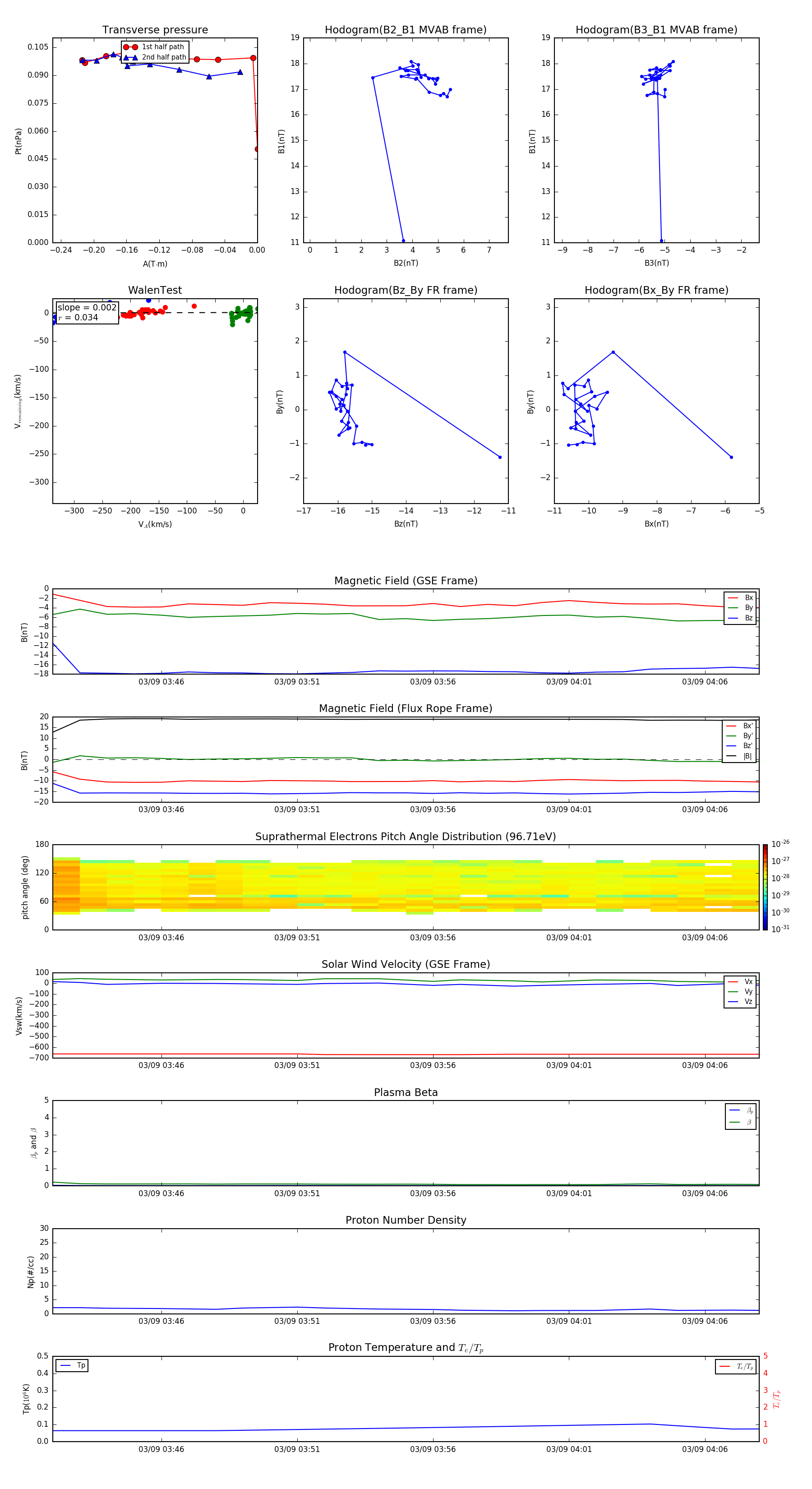Image resolution: width=812 pixels, height=1489 pixels.
Task: Click the 'Hodogram(Bz_By FR frame)' title
Action: coord(405,290)
